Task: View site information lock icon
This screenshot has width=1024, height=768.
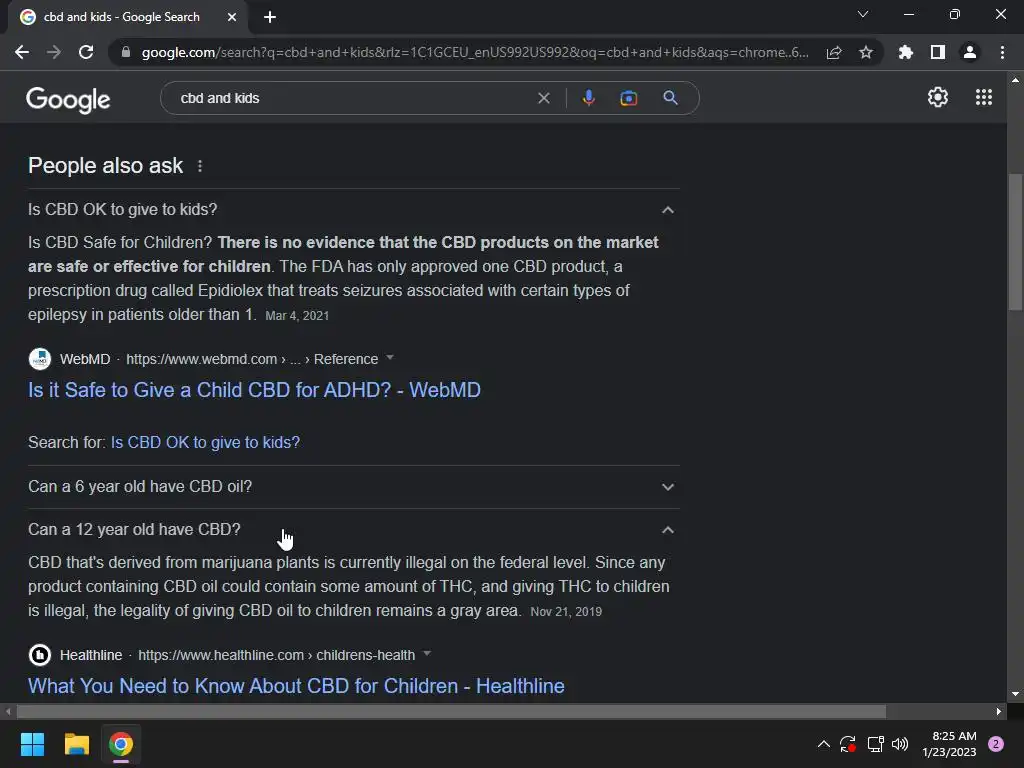Action: pyautogui.click(x=126, y=52)
